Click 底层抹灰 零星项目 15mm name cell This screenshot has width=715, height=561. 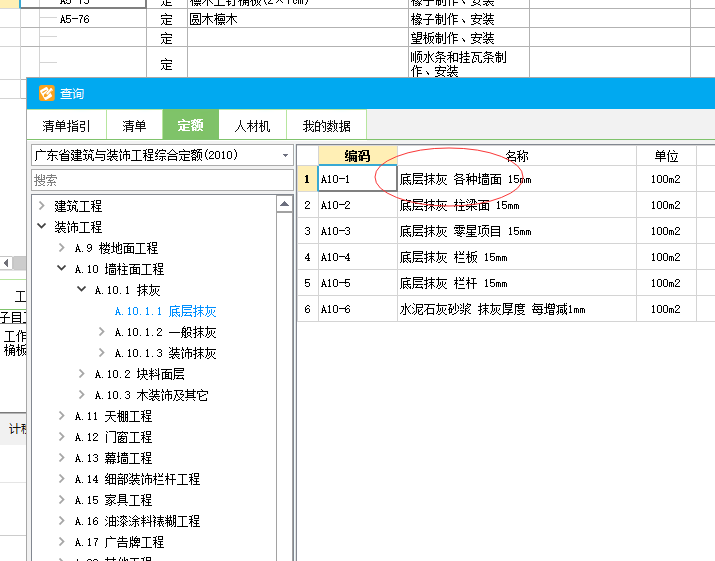point(517,231)
